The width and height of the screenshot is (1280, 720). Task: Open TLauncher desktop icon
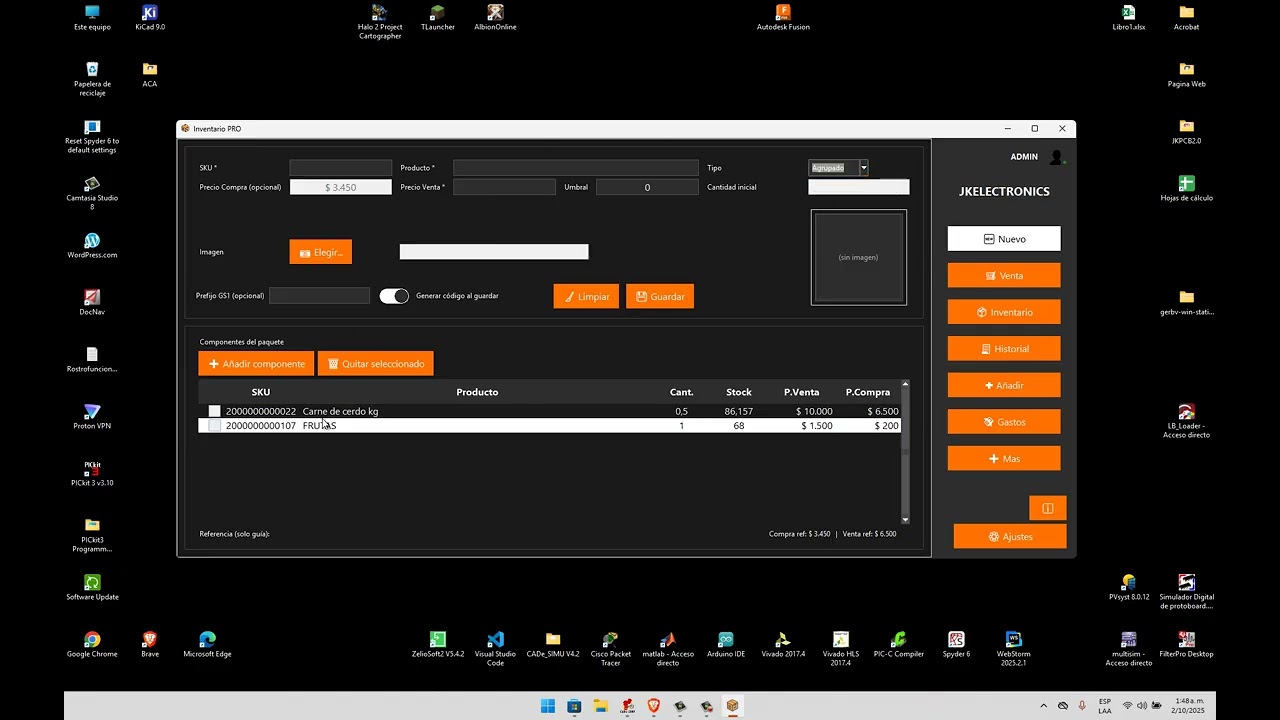438,17
